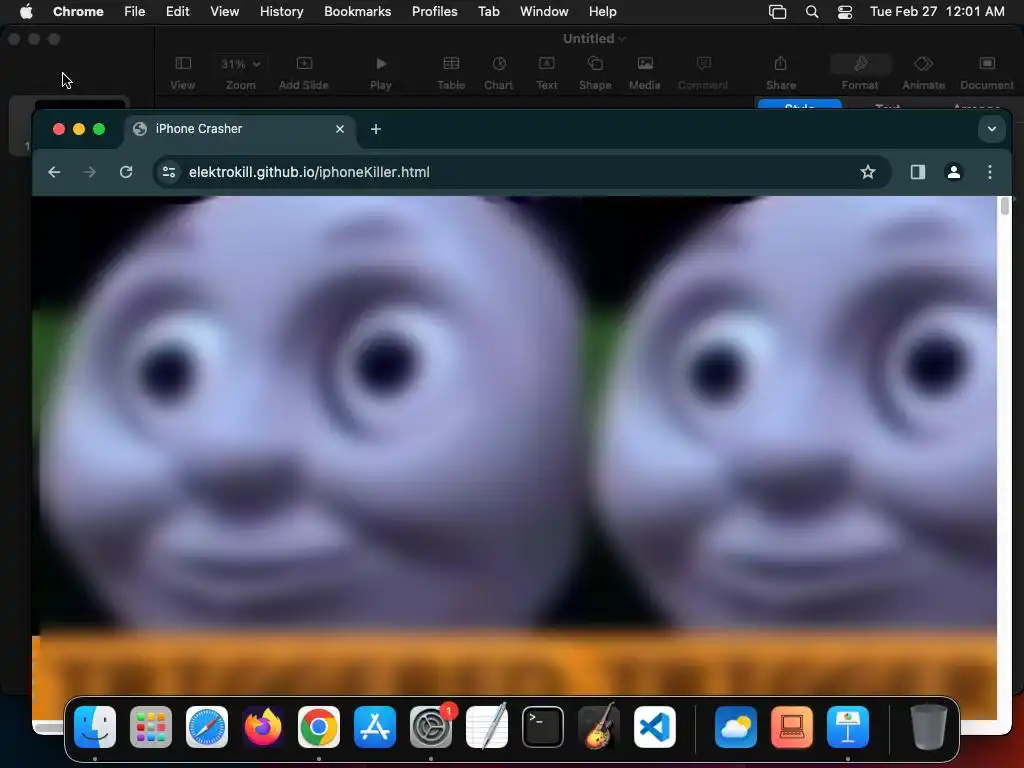Screen dimensions: 1024x768
Task: Open Spotlight search in menu bar
Action: click(x=812, y=12)
